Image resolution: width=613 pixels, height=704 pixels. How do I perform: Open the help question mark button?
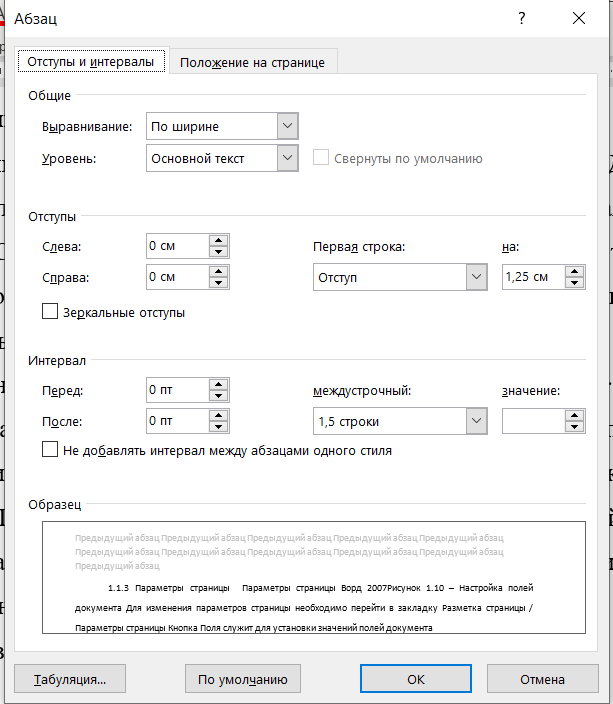tap(521, 18)
